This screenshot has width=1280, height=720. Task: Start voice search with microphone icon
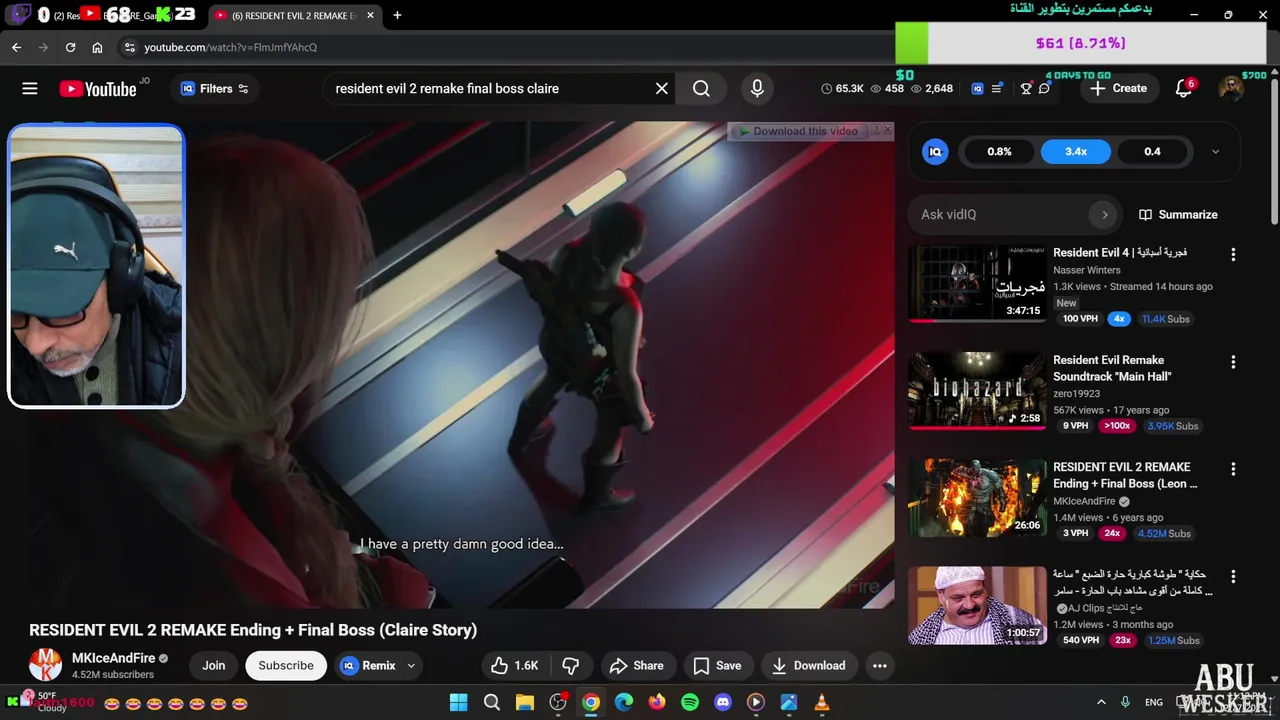click(757, 89)
